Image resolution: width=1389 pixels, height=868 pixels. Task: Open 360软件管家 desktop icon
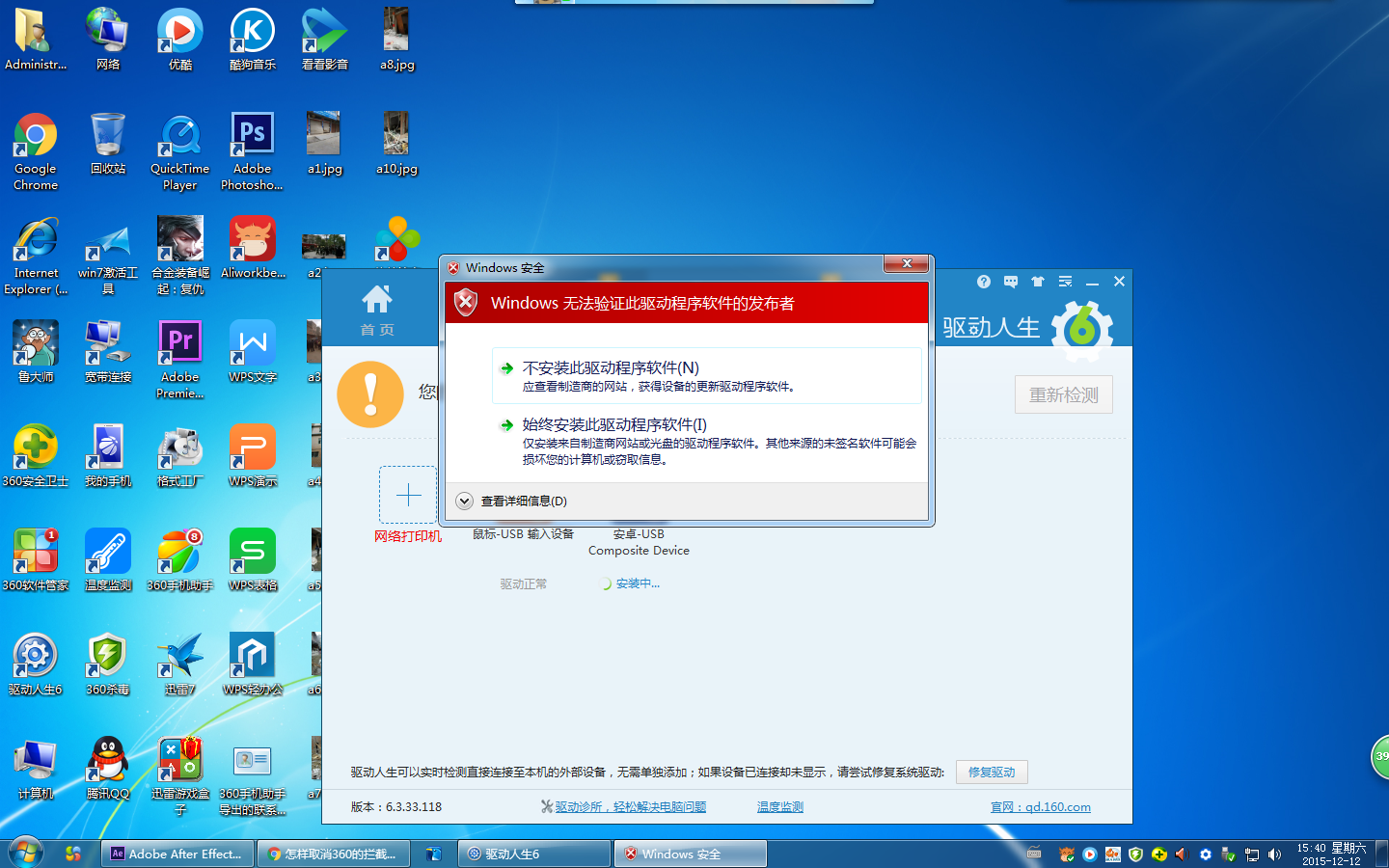pyautogui.click(x=36, y=560)
